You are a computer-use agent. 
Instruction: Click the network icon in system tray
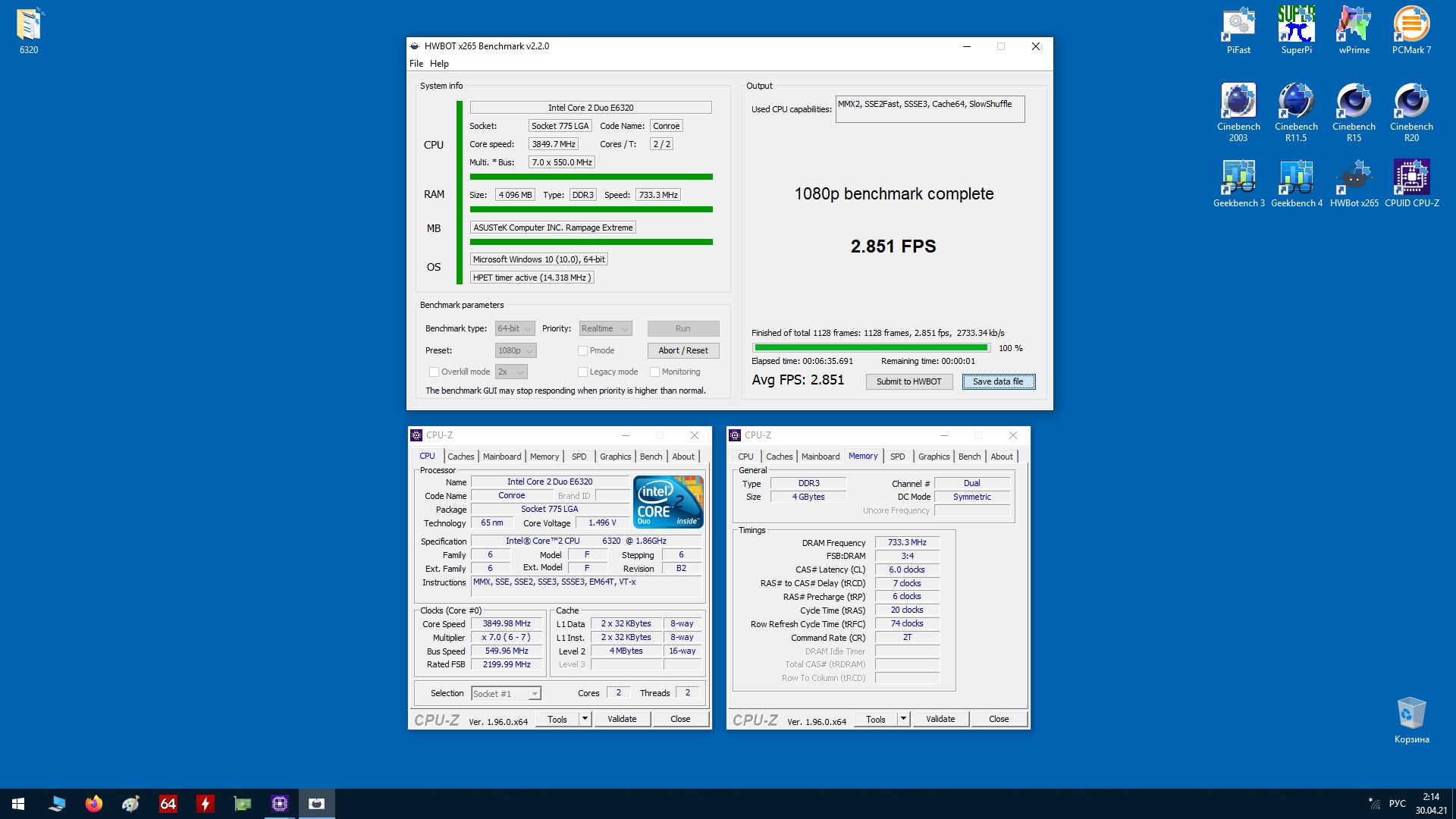click(x=1374, y=804)
